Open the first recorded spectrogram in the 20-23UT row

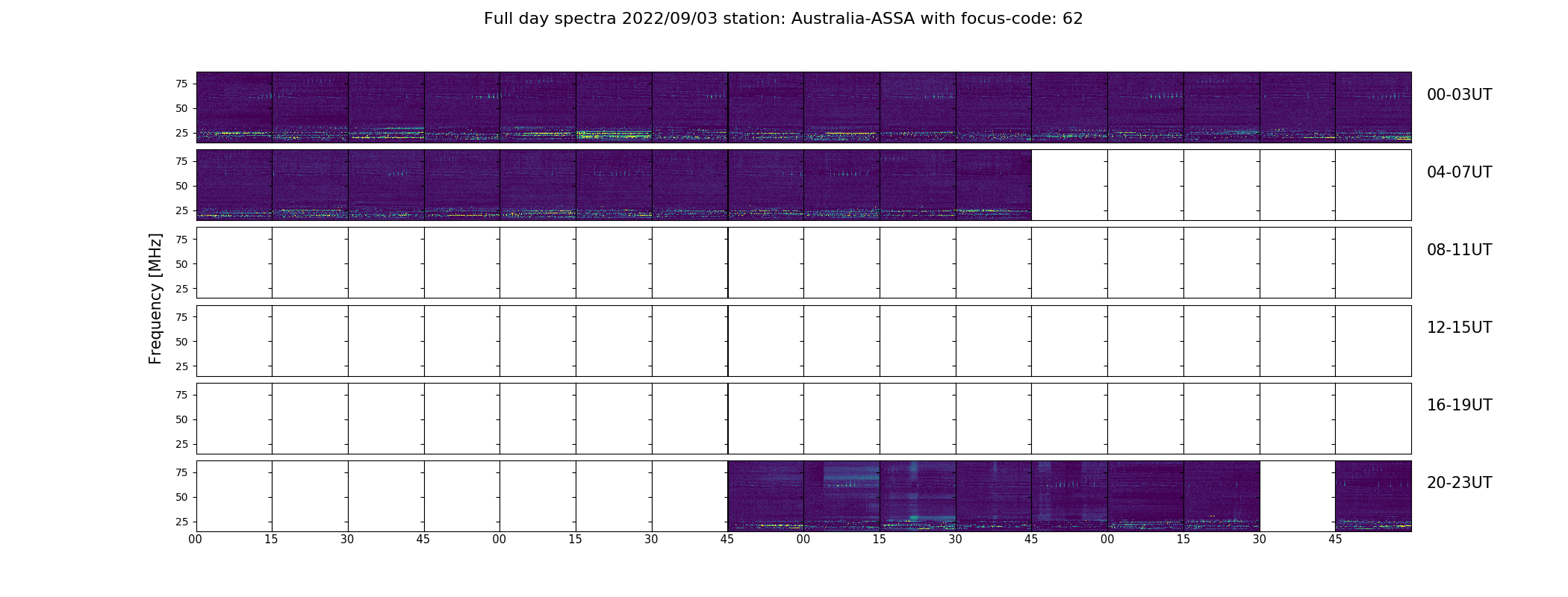766,496
